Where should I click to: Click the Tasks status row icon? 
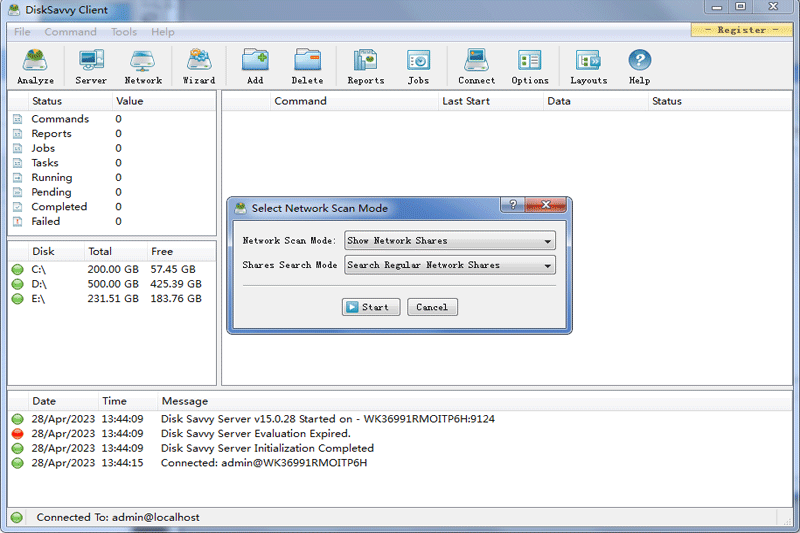pyautogui.click(x=17, y=163)
